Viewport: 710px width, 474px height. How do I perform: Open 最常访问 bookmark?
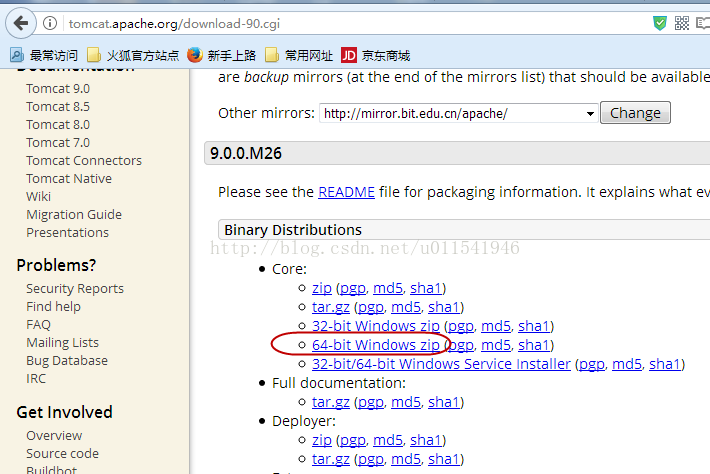(44, 55)
